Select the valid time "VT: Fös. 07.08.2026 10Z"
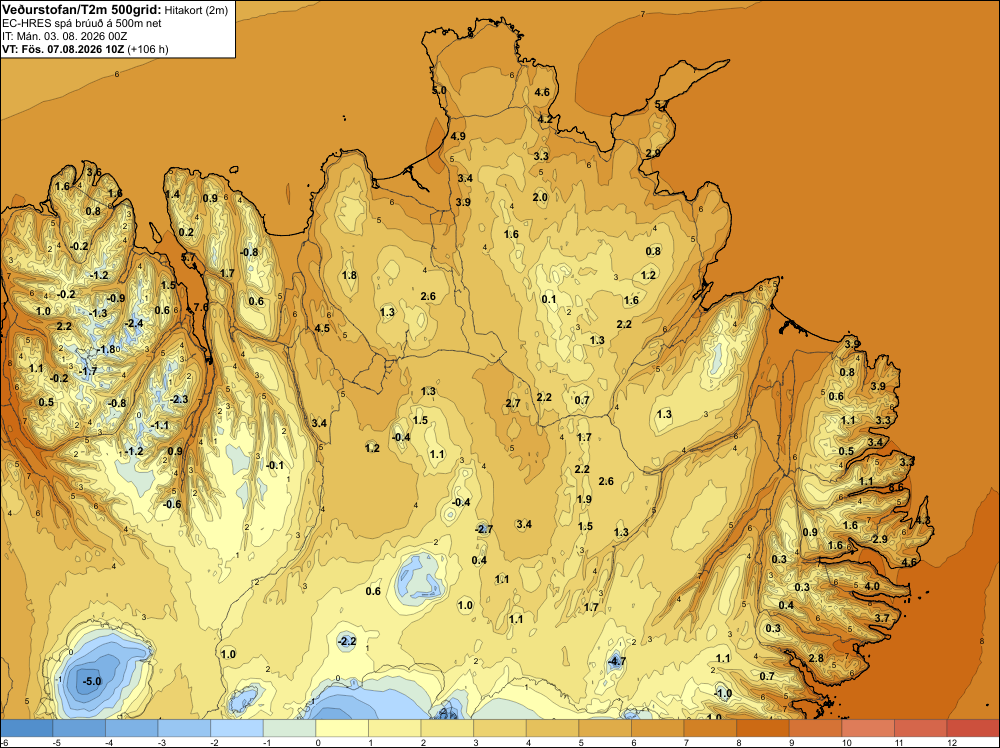The height and width of the screenshot is (748, 1000). [62, 49]
